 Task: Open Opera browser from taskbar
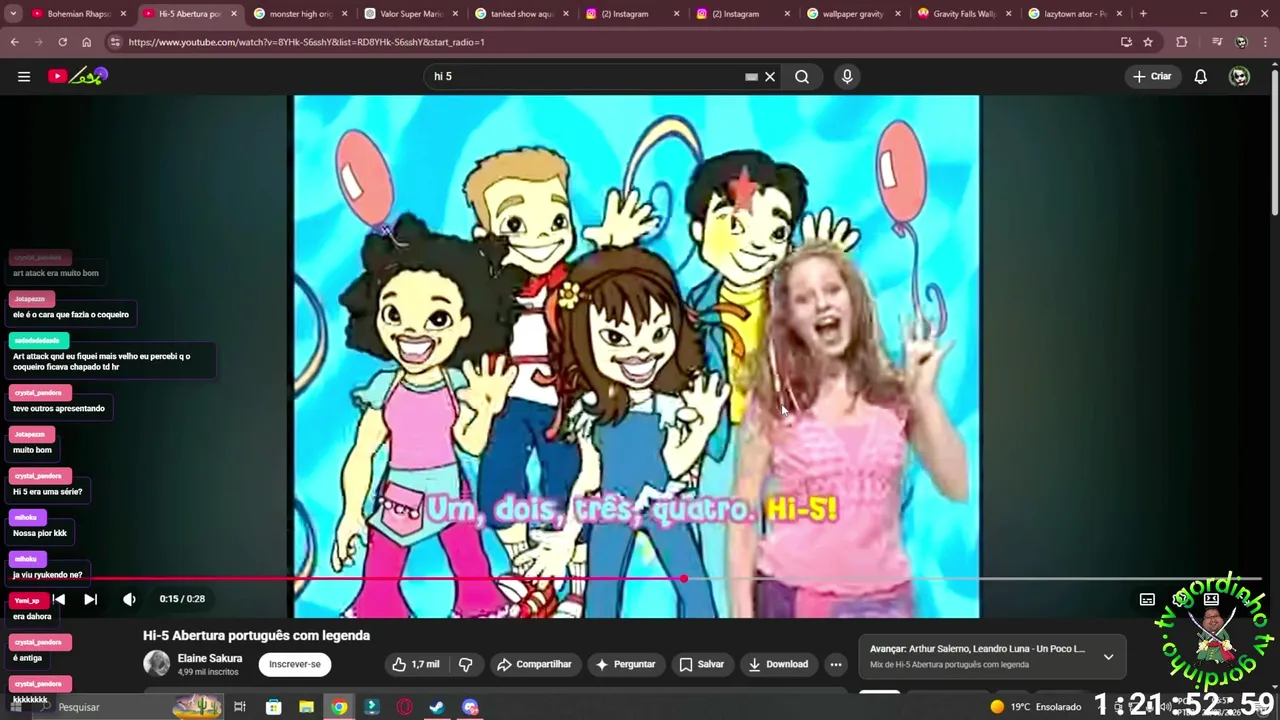[x=404, y=707]
